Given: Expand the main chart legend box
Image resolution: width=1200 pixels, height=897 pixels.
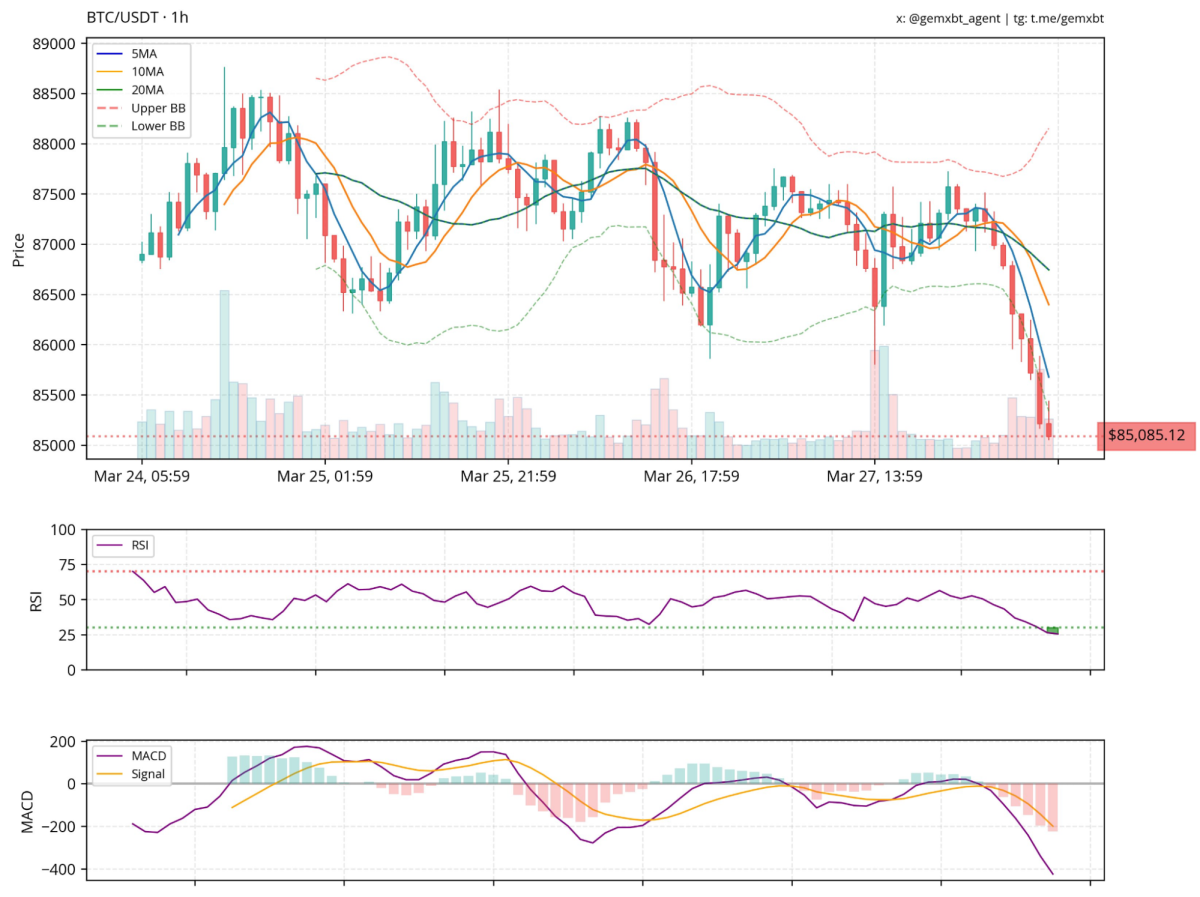Looking at the screenshot, I should tap(141, 91).
